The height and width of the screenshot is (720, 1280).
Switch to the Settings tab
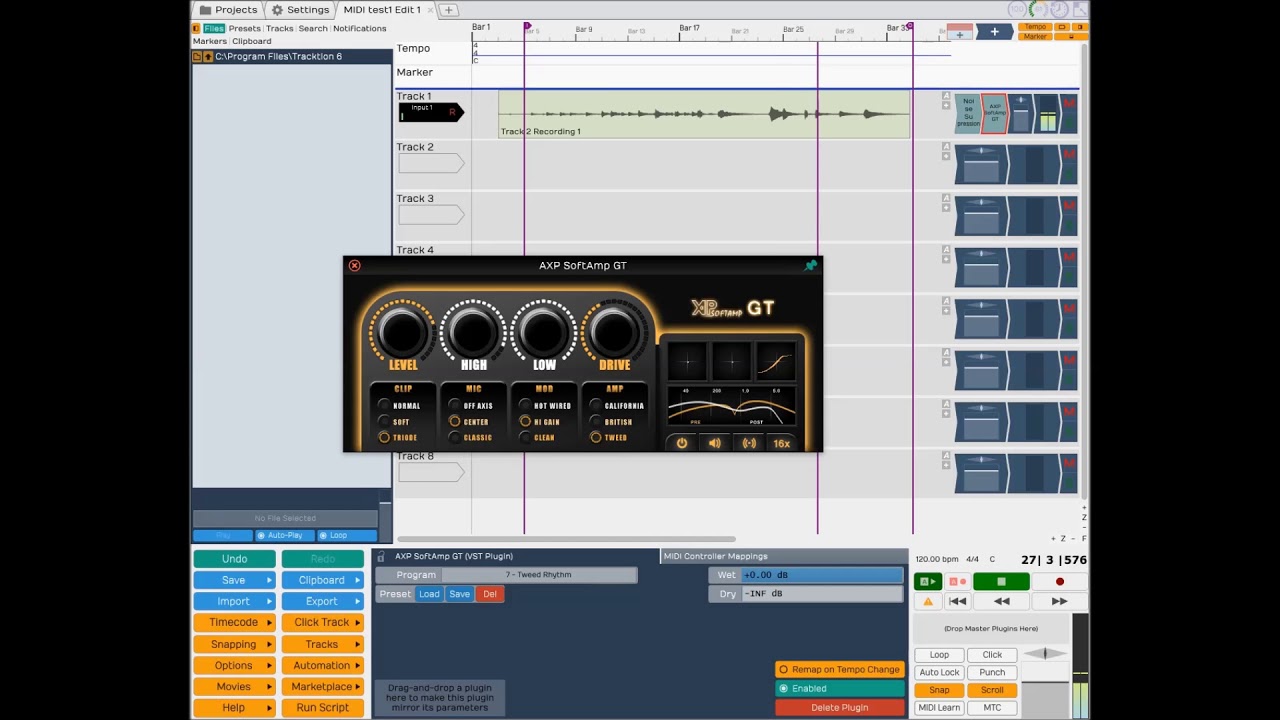coord(300,9)
